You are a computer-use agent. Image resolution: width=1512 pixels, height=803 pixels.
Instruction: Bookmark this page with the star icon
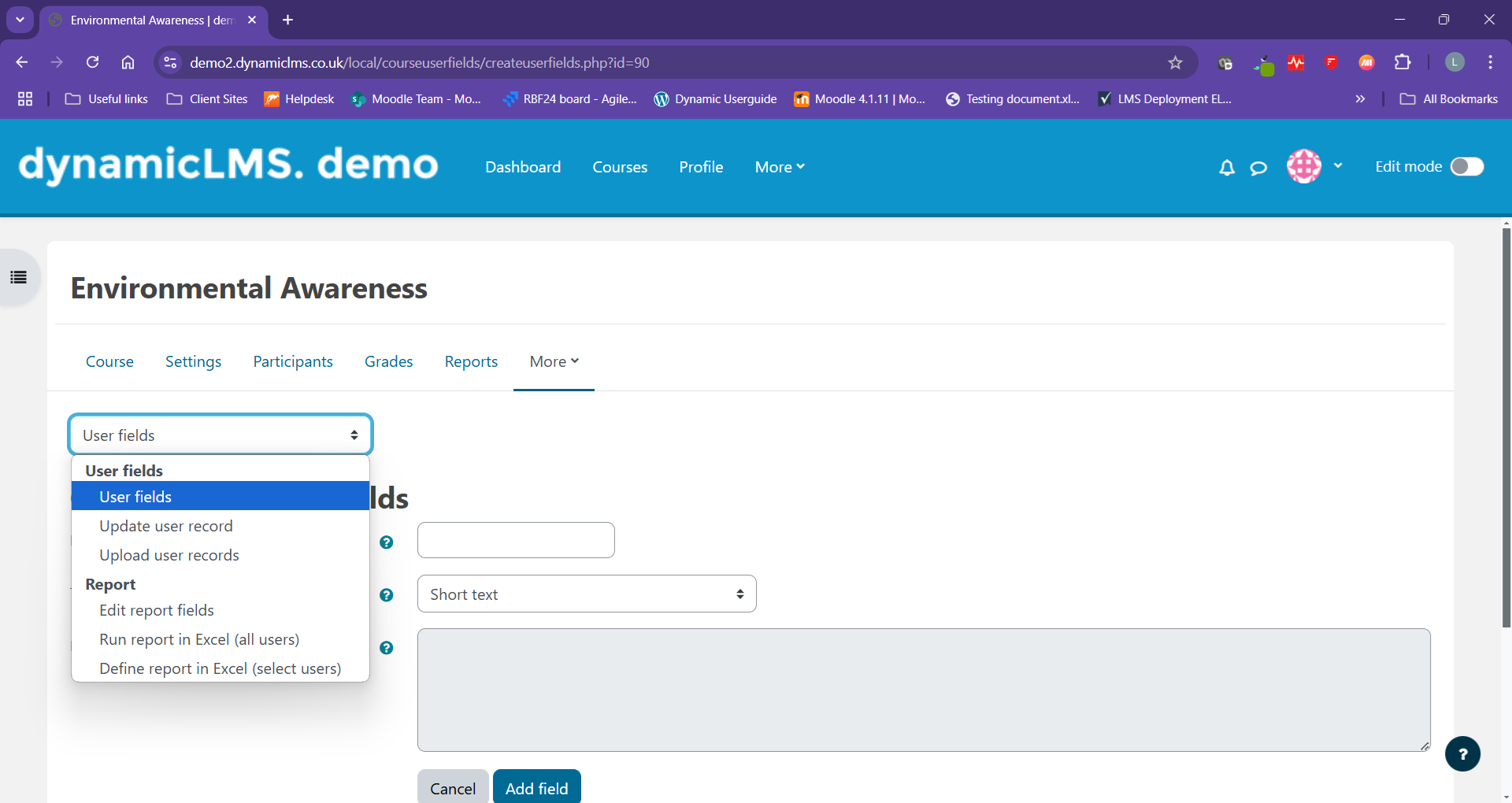click(1175, 62)
